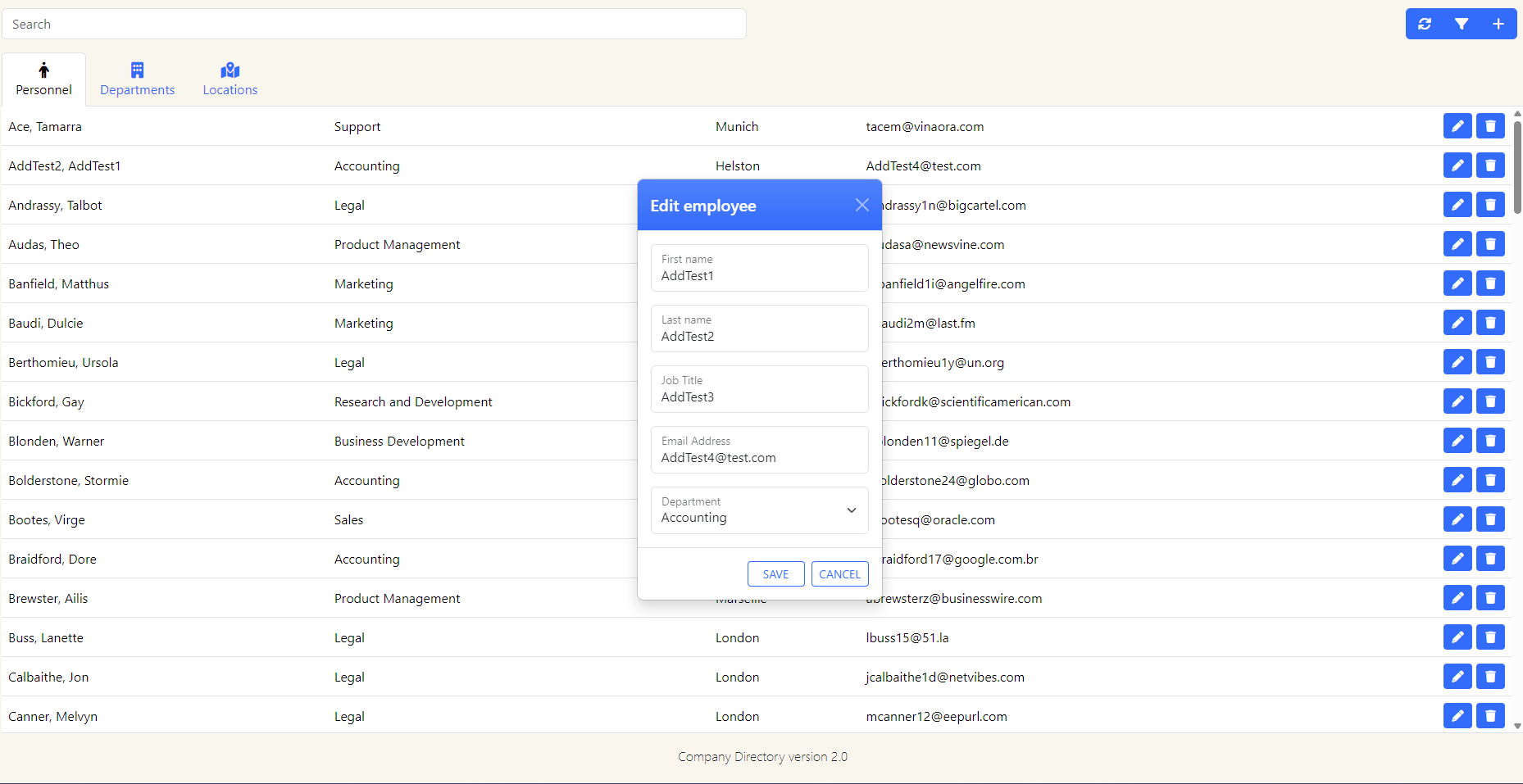Open the filter funnel icon
The height and width of the screenshot is (784, 1523).
(x=1462, y=24)
